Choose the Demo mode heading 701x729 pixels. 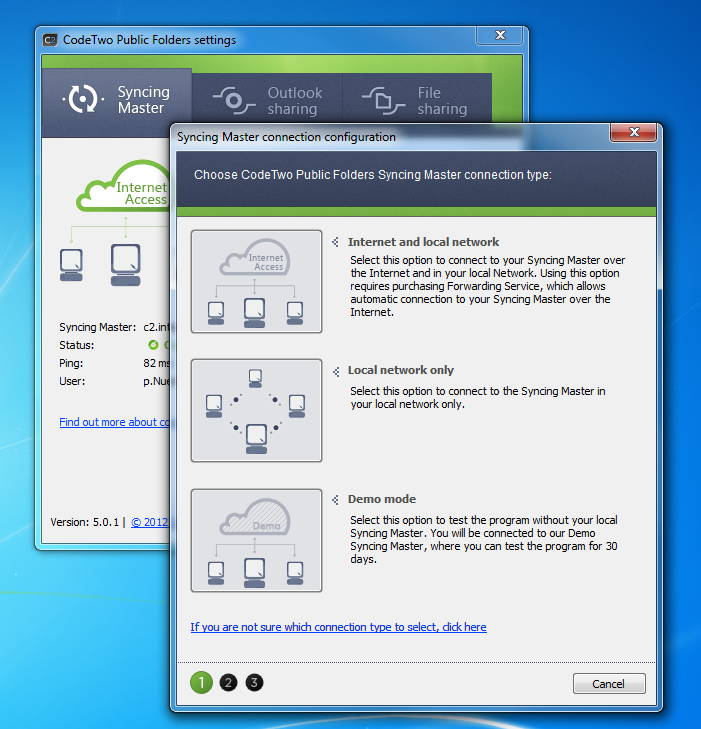[x=382, y=499]
